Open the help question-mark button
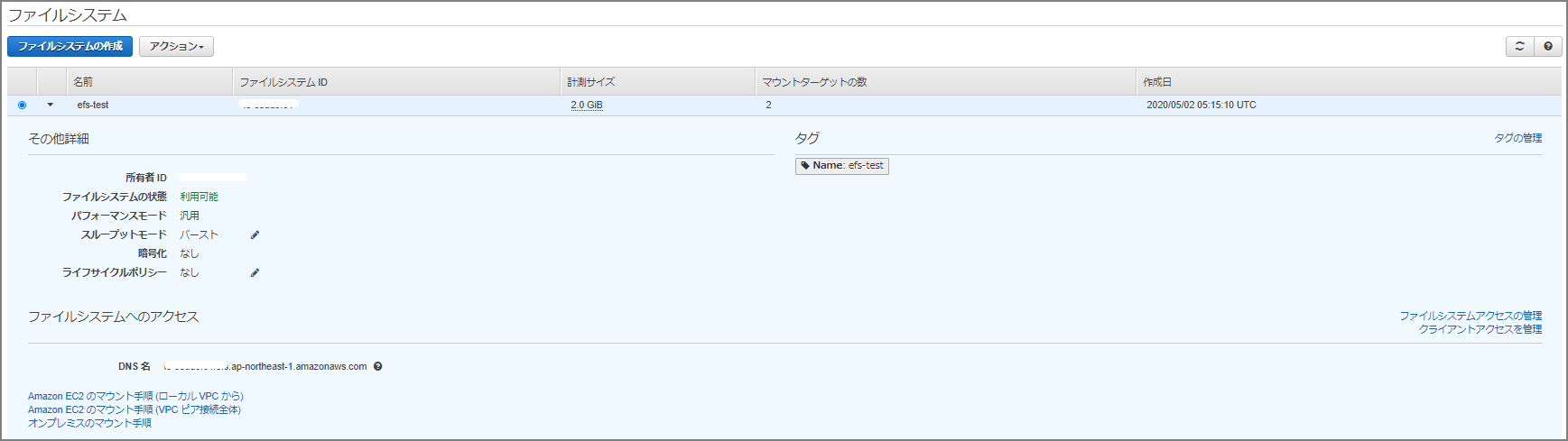 coord(1548,46)
